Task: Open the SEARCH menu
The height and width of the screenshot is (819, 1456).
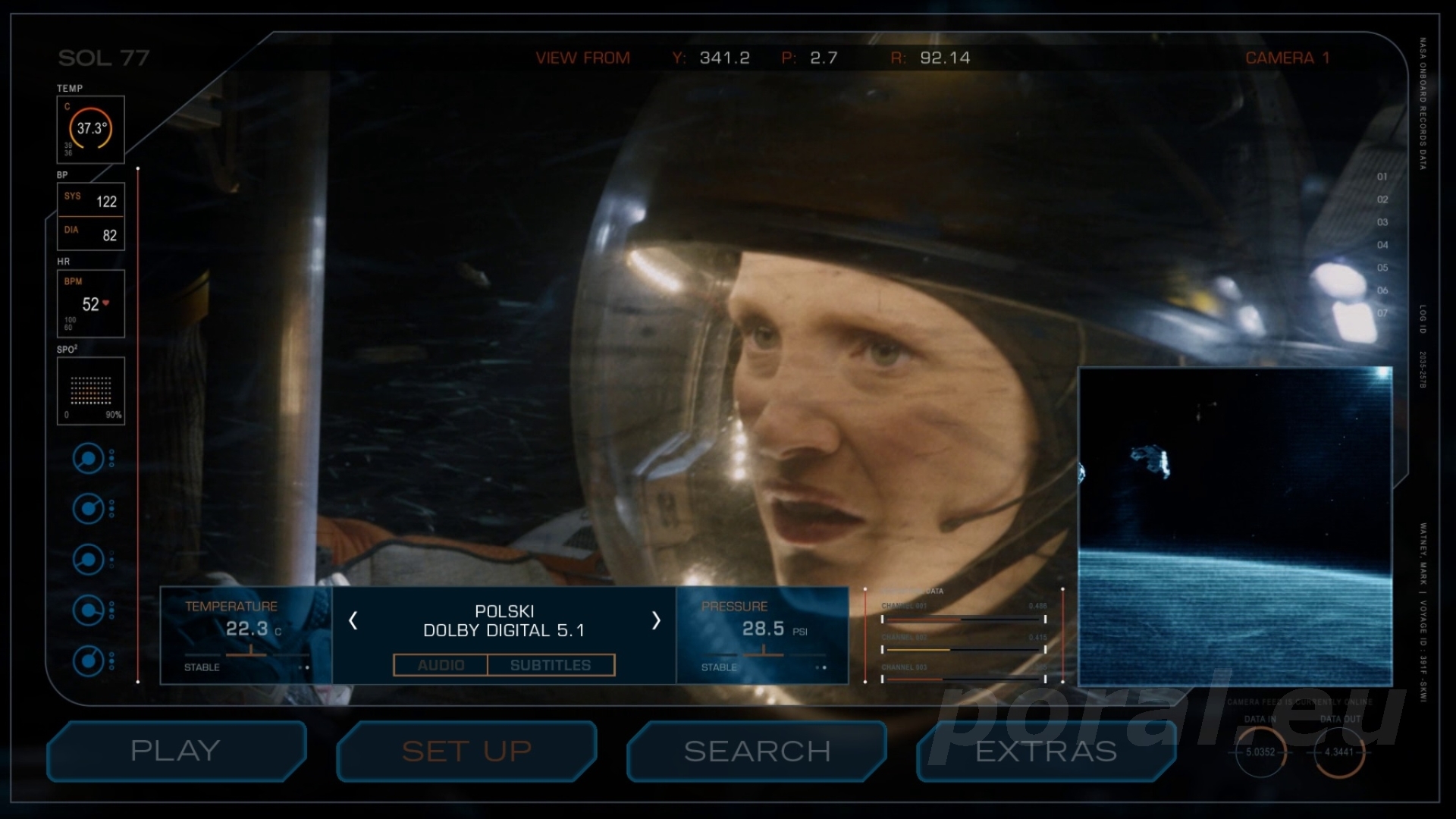Action: [x=757, y=751]
